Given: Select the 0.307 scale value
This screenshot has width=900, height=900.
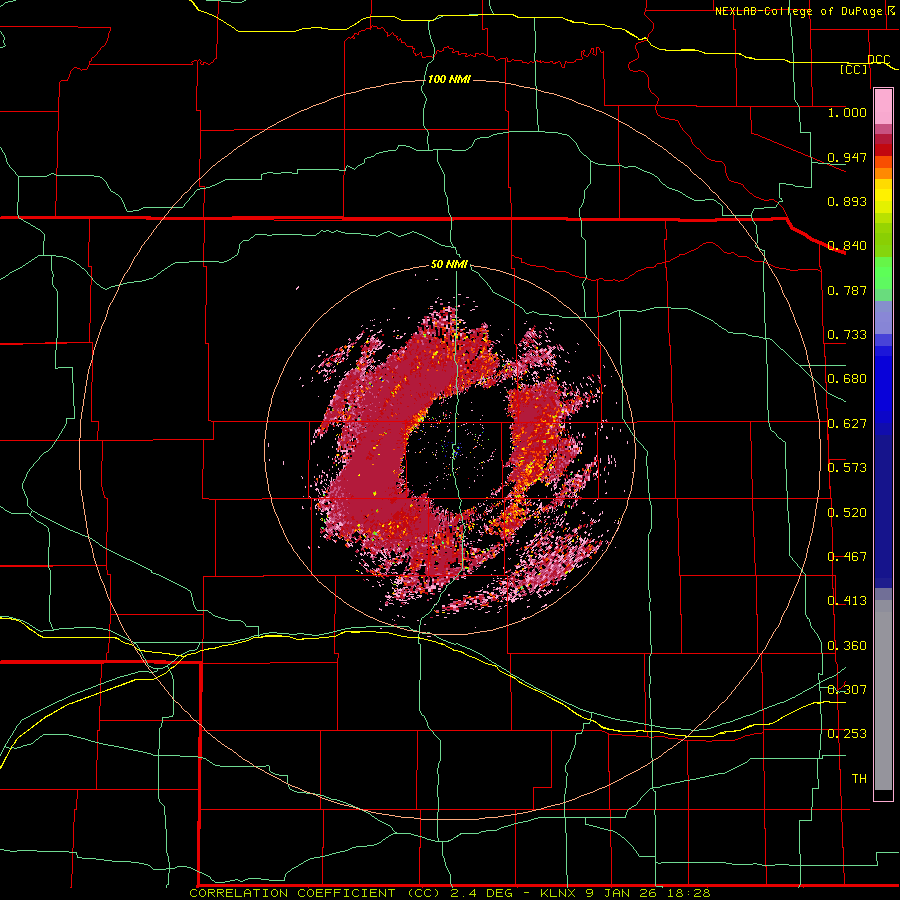Looking at the screenshot, I should pyautogui.click(x=847, y=690).
